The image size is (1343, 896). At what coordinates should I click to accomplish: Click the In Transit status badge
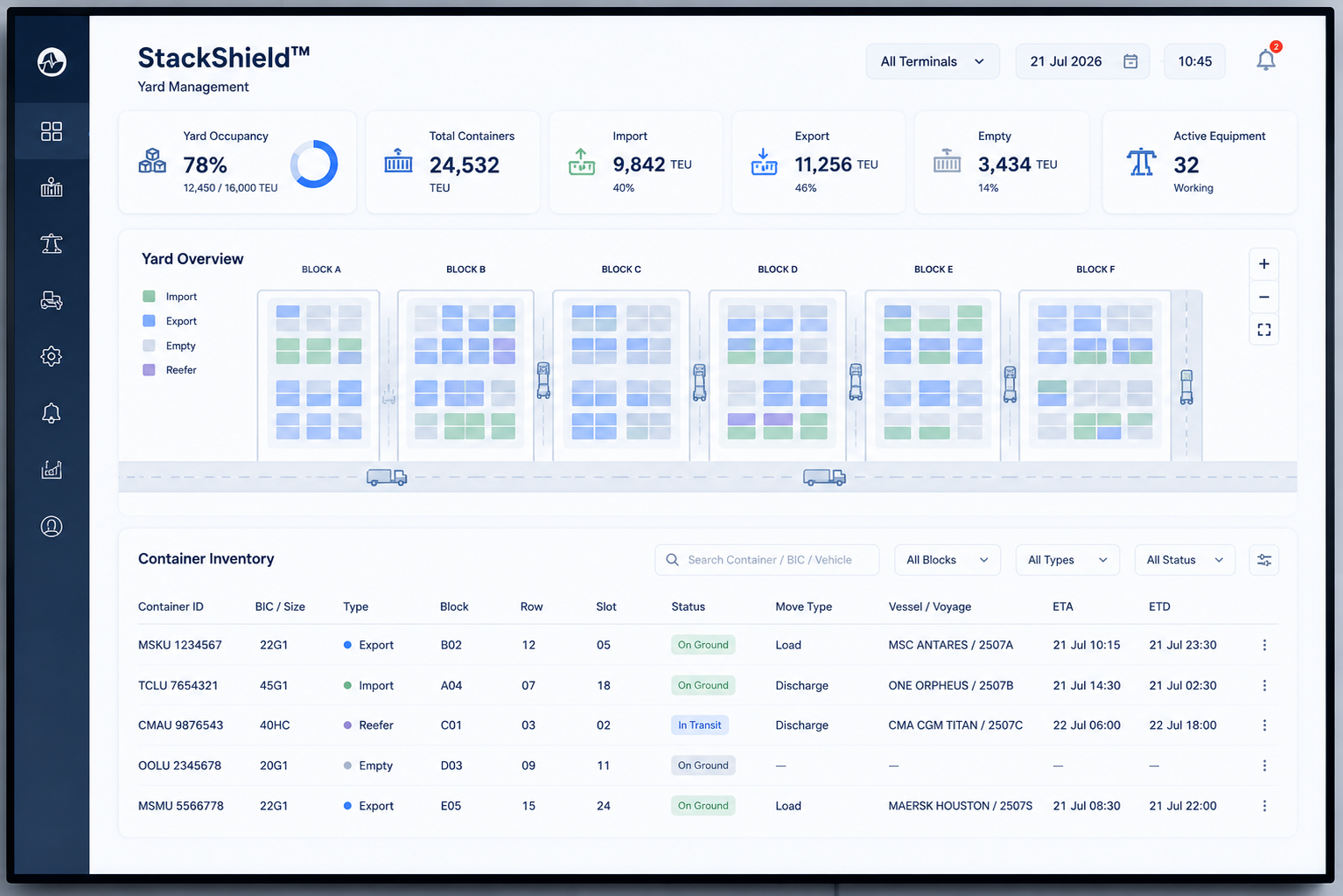[699, 725]
